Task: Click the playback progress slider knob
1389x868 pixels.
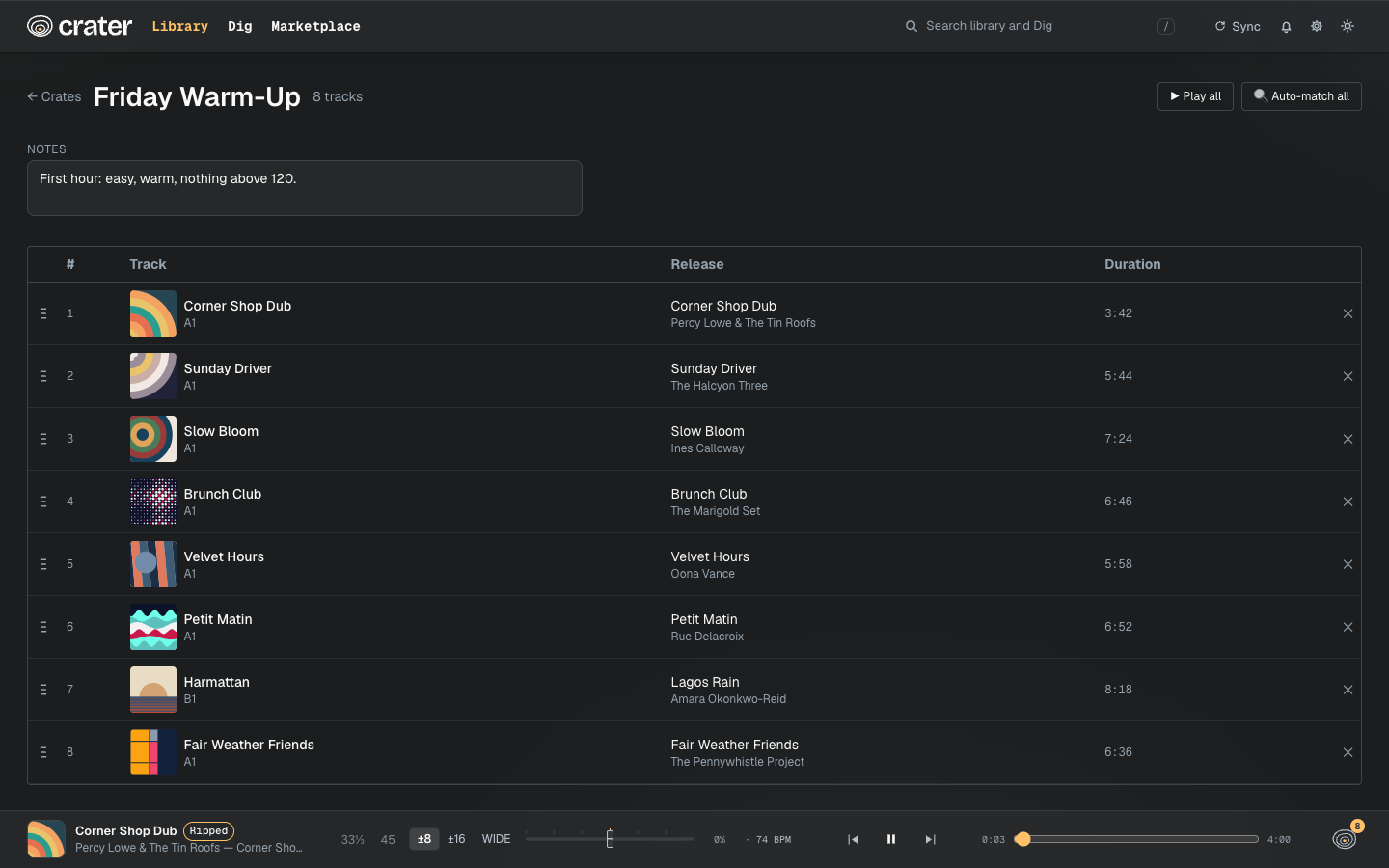Action: click(x=1022, y=839)
